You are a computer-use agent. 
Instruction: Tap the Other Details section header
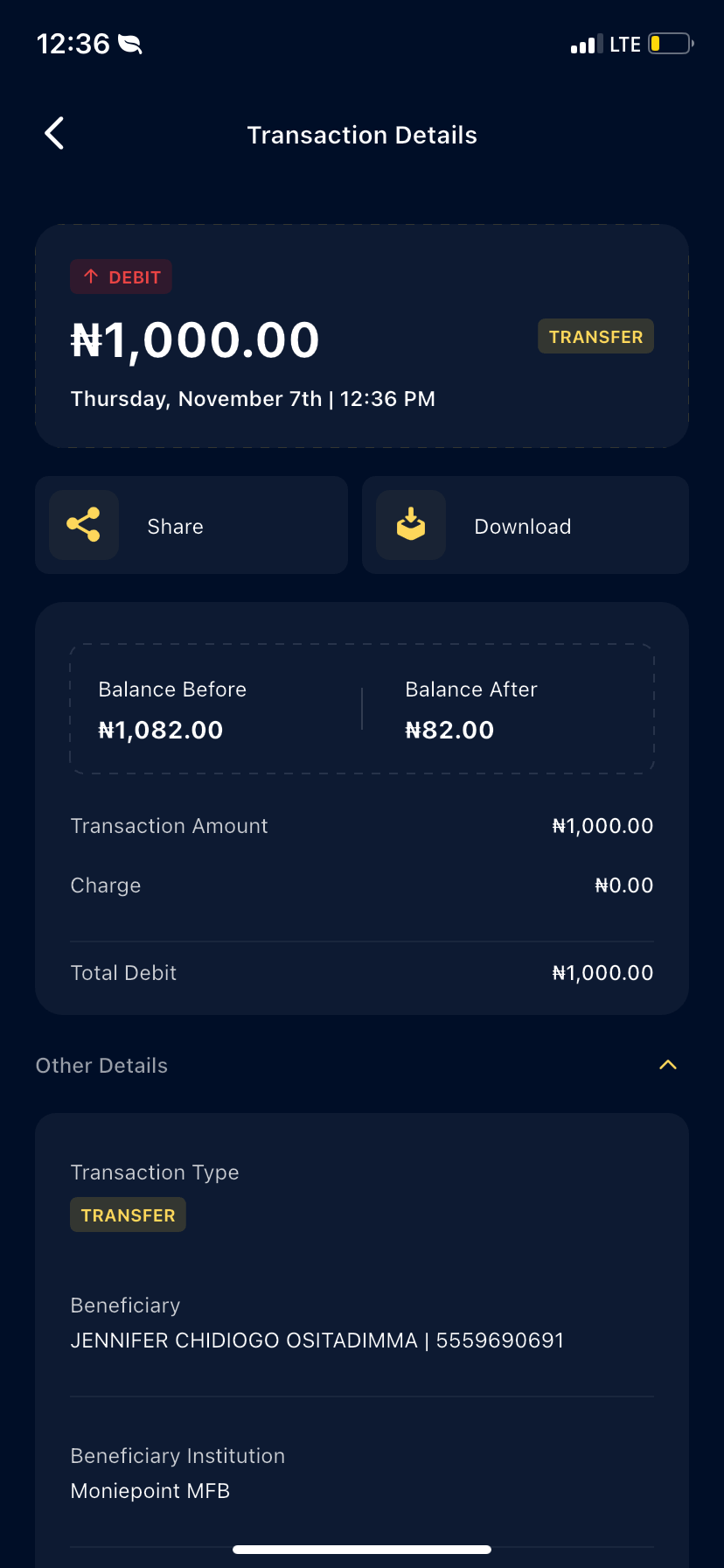pos(102,1066)
